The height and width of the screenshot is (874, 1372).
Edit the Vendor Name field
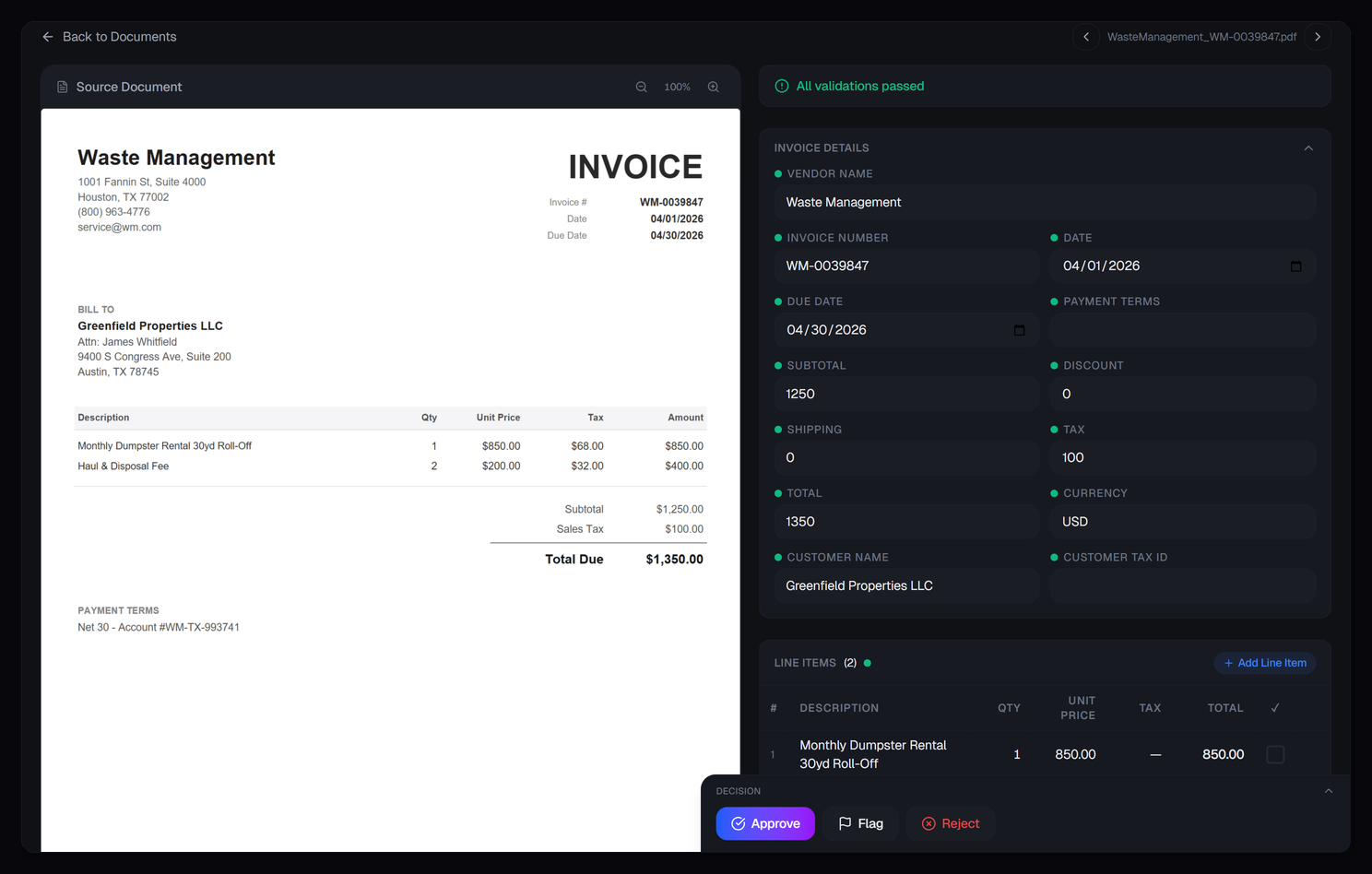tap(1045, 202)
